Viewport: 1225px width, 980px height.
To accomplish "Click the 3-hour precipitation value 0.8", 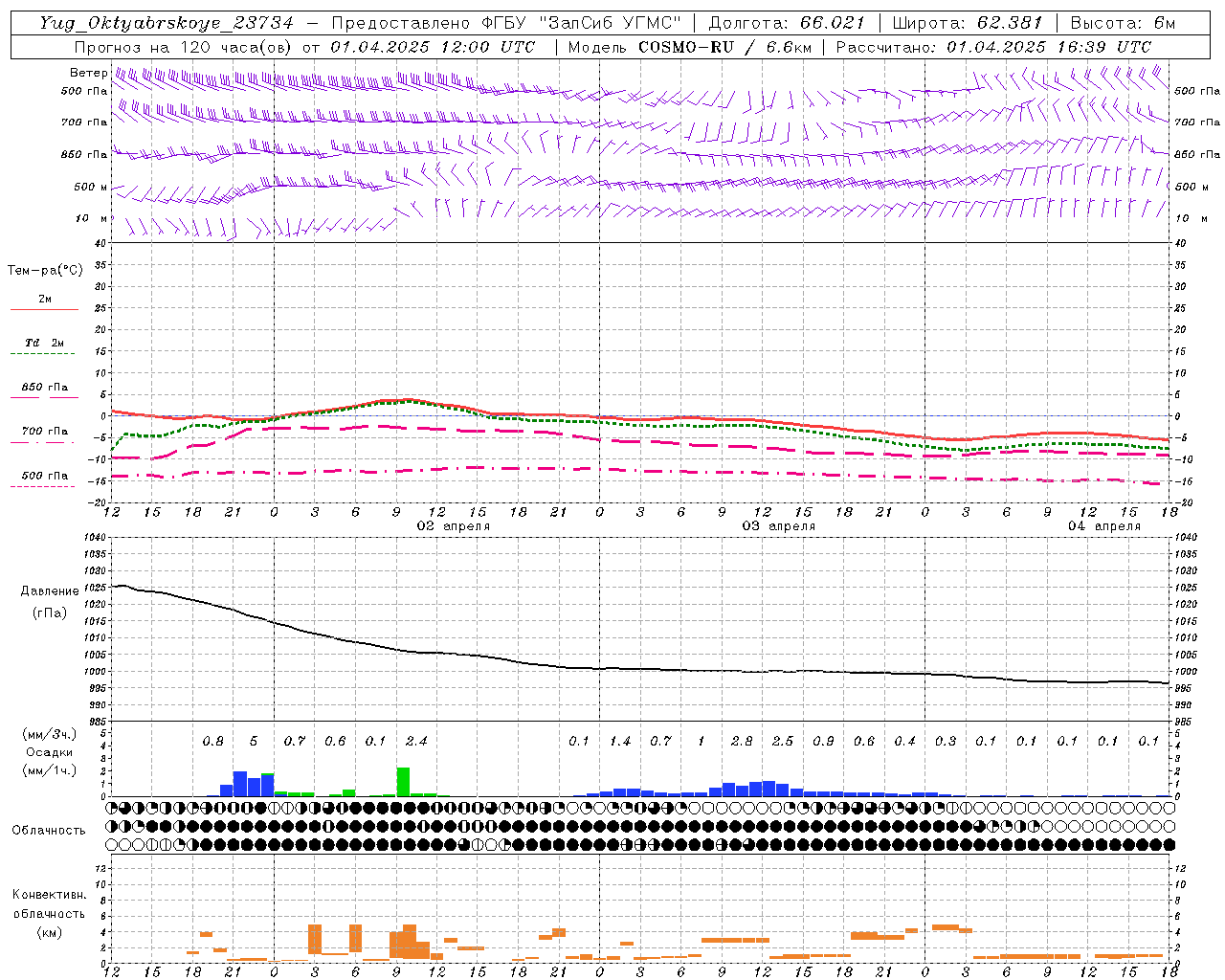I will (x=213, y=742).
